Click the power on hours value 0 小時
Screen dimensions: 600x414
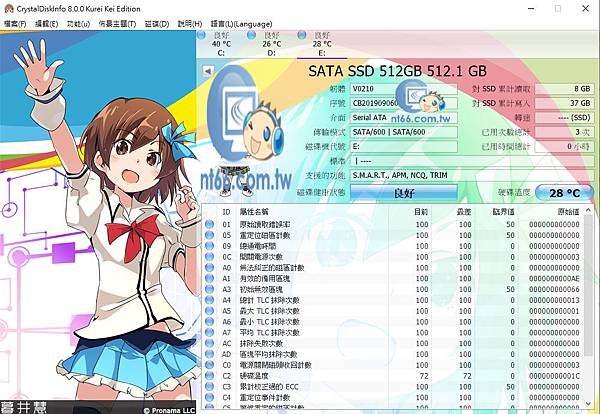pyautogui.click(x=564, y=147)
